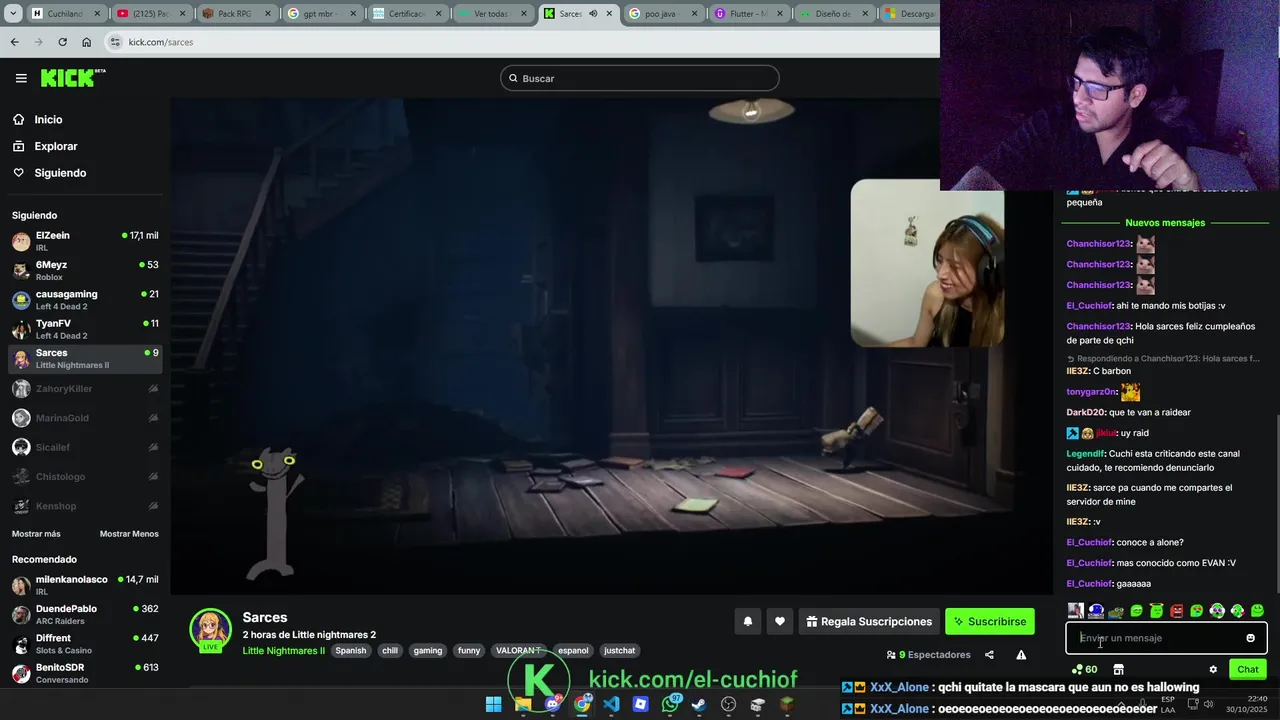Screen dimensions: 1280x720
Task: Click chat username El_Cuchiof saying gaaaaaa
Action: point(1089,583)
